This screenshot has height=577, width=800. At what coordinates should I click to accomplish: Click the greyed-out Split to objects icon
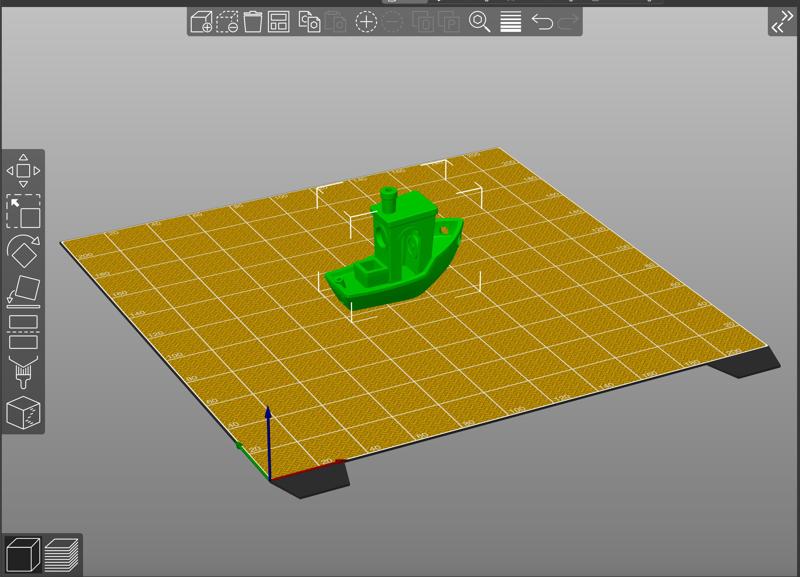pyautogui.click(x=423, y=22)
